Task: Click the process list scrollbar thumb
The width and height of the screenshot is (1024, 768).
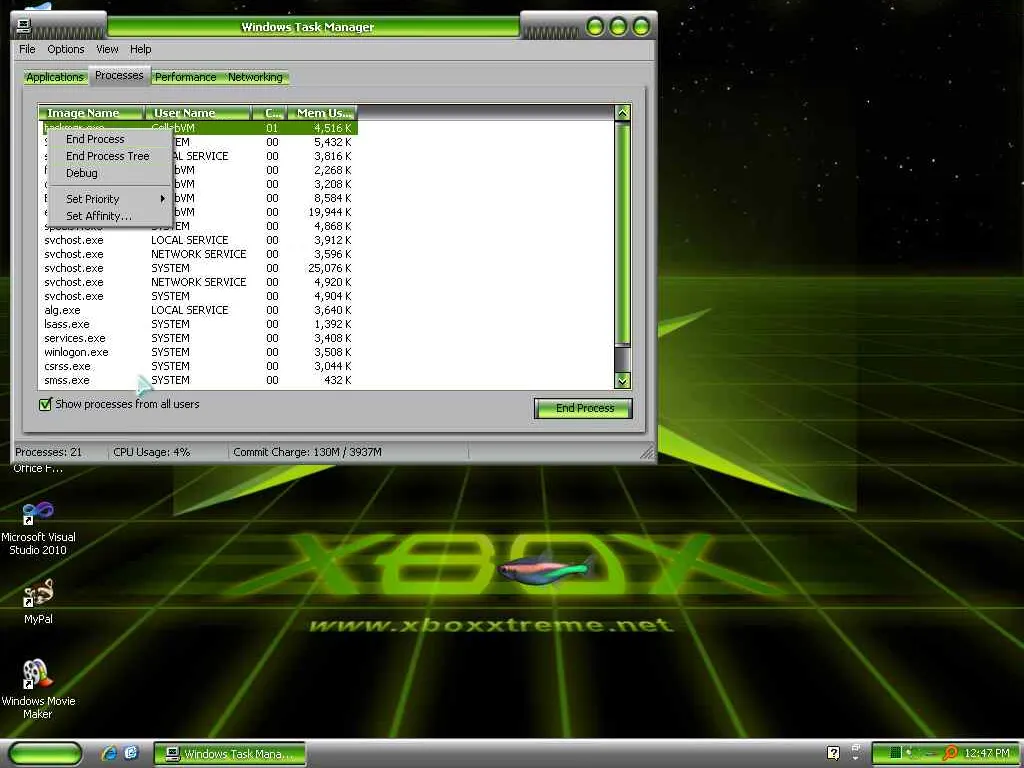Action: coord(622,233)
